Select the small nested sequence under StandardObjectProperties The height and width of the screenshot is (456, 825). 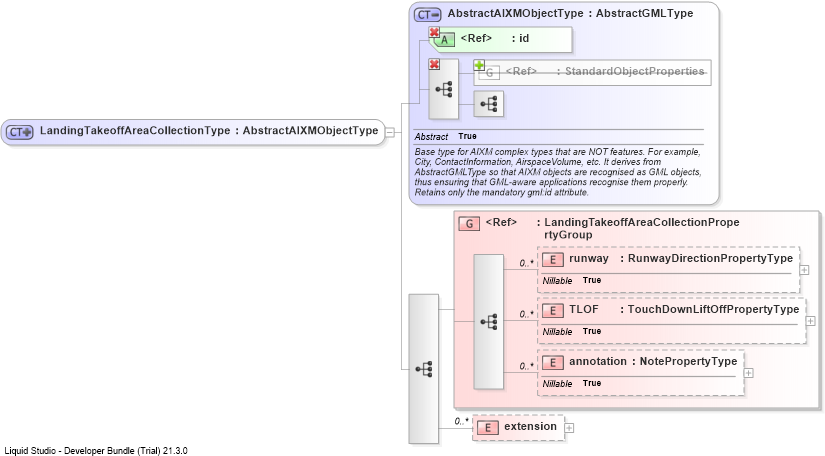click(489, 104)
